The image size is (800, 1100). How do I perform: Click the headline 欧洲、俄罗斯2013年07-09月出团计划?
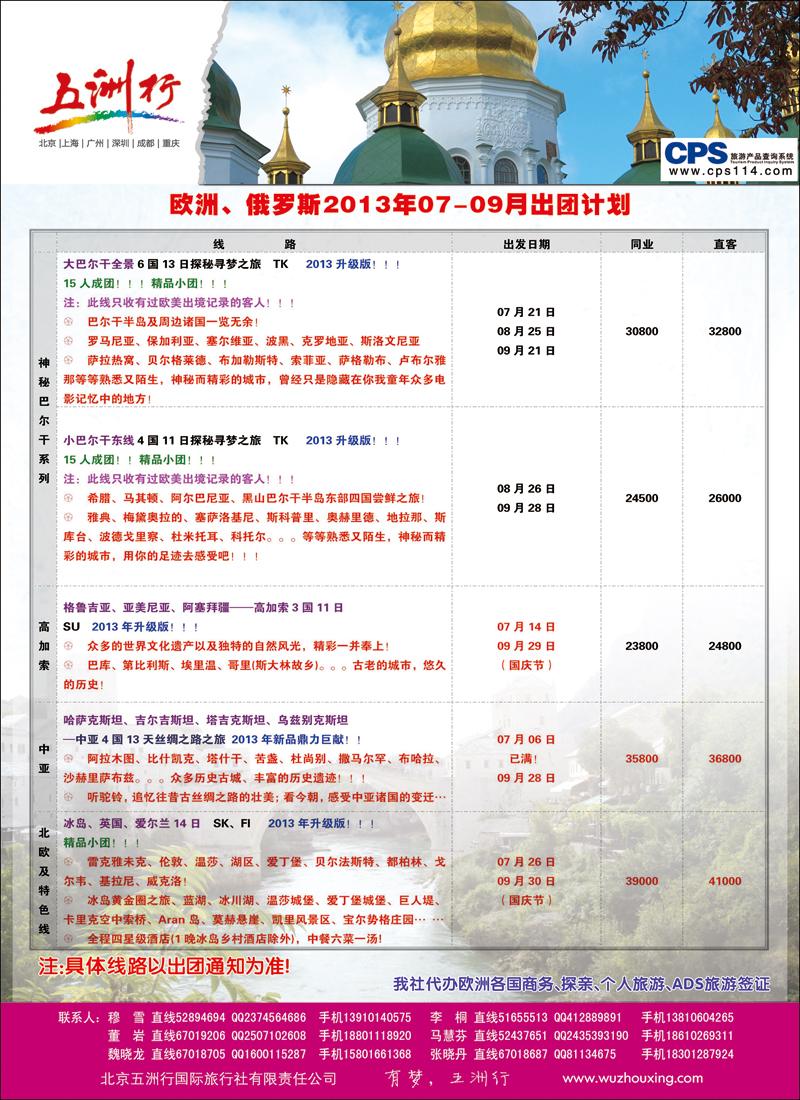[400, 204]
